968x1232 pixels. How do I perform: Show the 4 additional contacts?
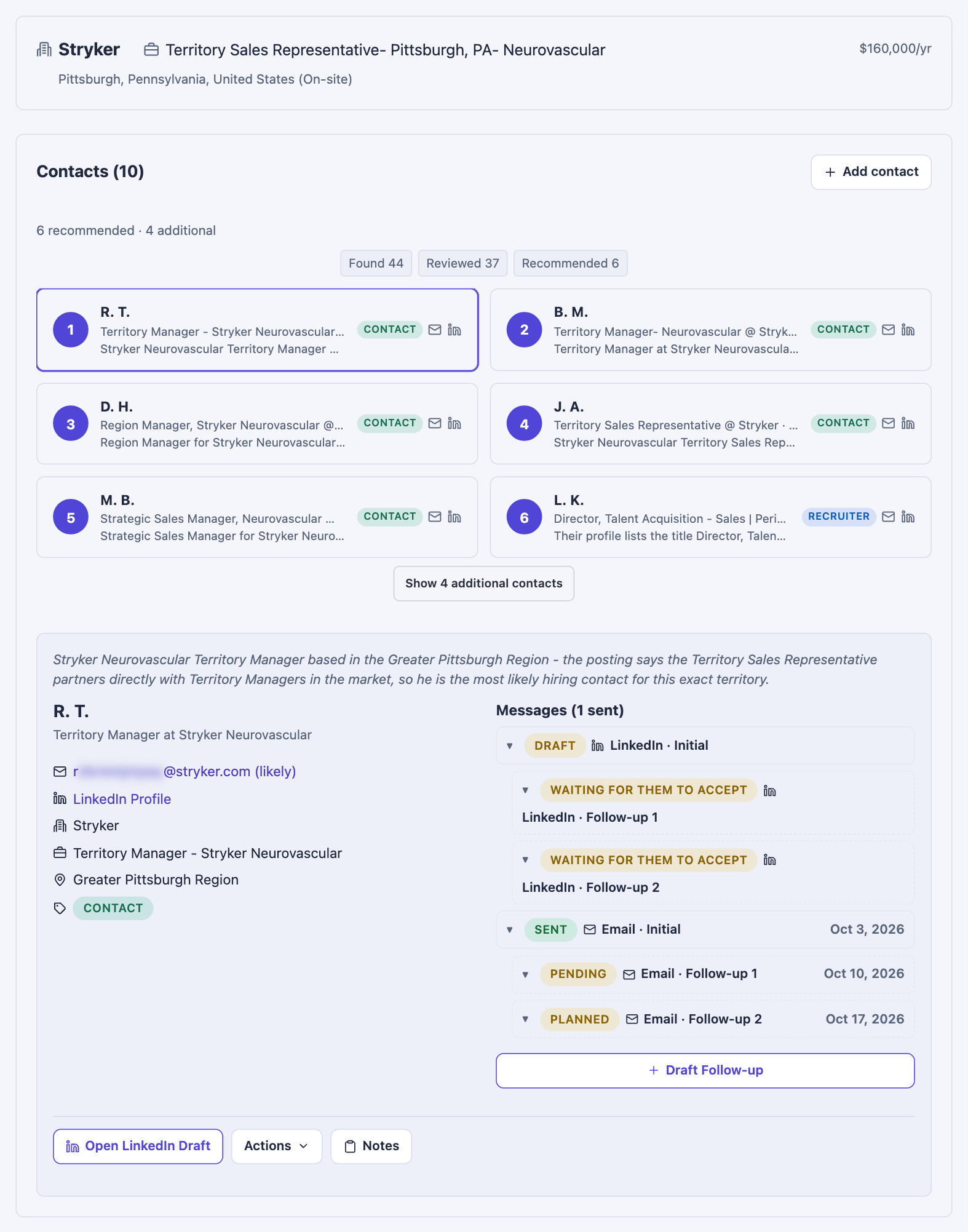click(x=483, y=583)
